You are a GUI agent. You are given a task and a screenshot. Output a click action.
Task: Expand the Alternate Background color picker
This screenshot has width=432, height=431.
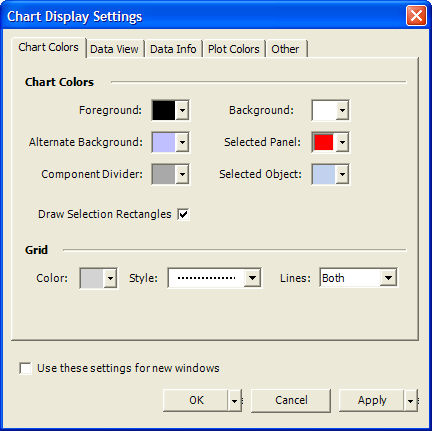coord(182,142)
